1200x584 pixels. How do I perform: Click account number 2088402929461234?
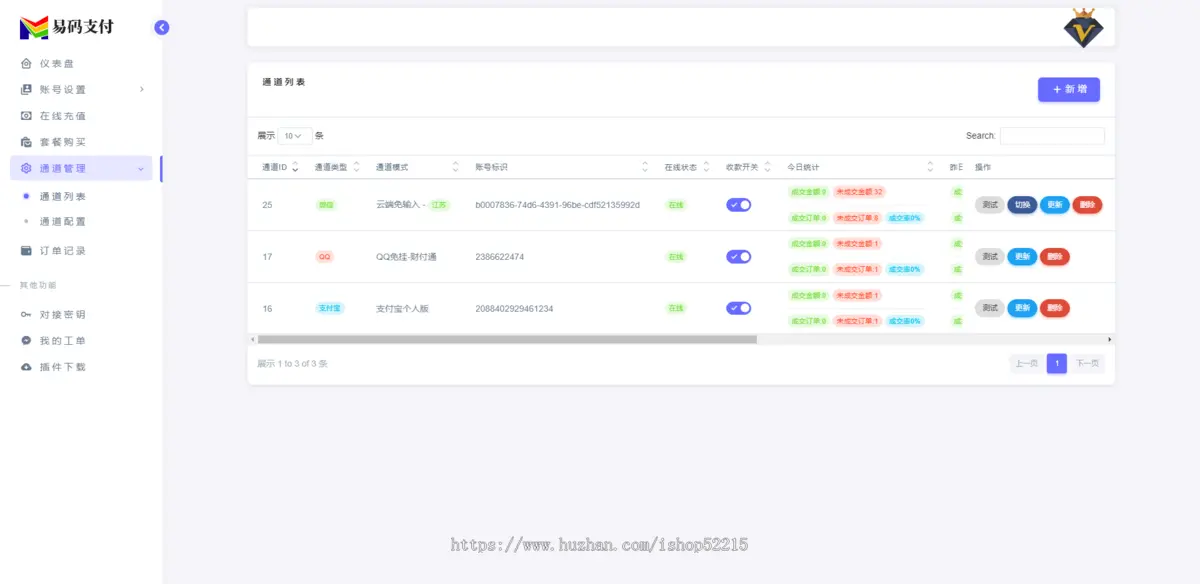point(514,309)
